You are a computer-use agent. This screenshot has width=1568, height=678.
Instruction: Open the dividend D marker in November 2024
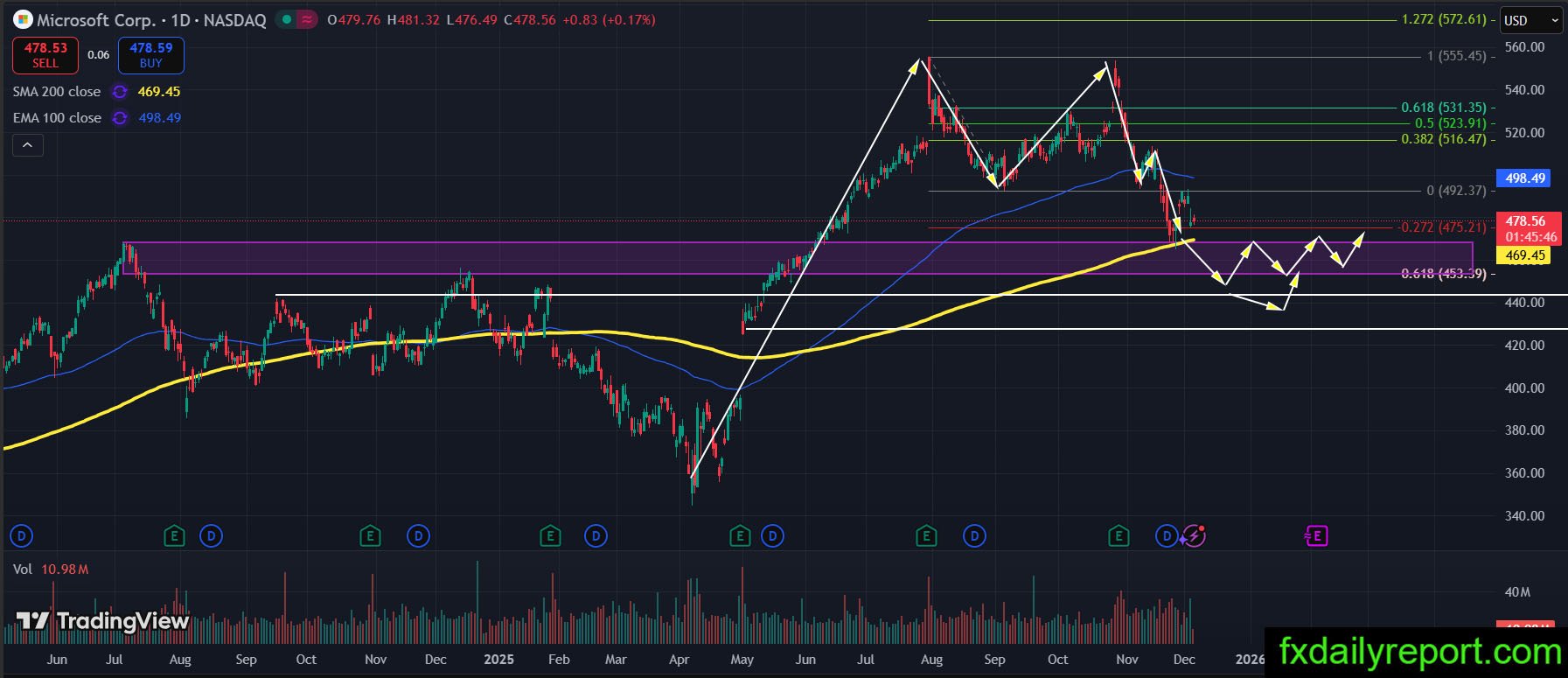(x=419, y=535)
